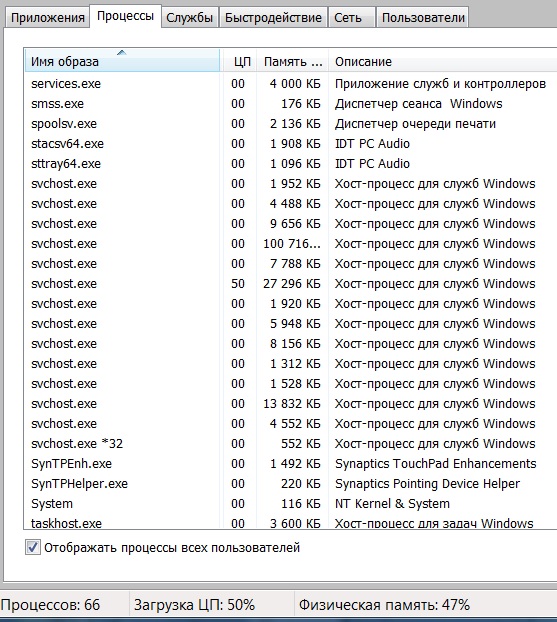The image size is (557, 622).
Task: Select svchost.exe with 50 CPU usage
Action: (290, 284)
